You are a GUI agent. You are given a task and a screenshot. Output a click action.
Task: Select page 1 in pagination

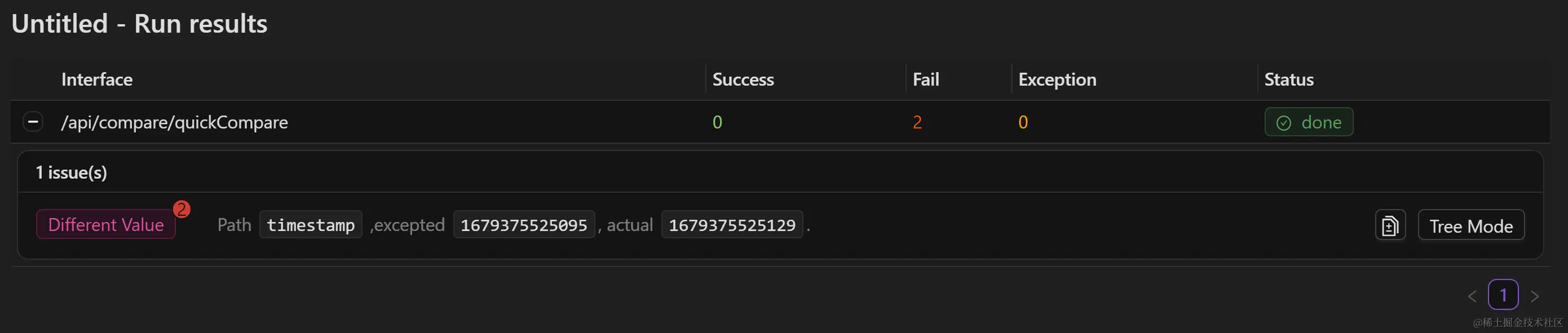click(x=1503, y=295)
